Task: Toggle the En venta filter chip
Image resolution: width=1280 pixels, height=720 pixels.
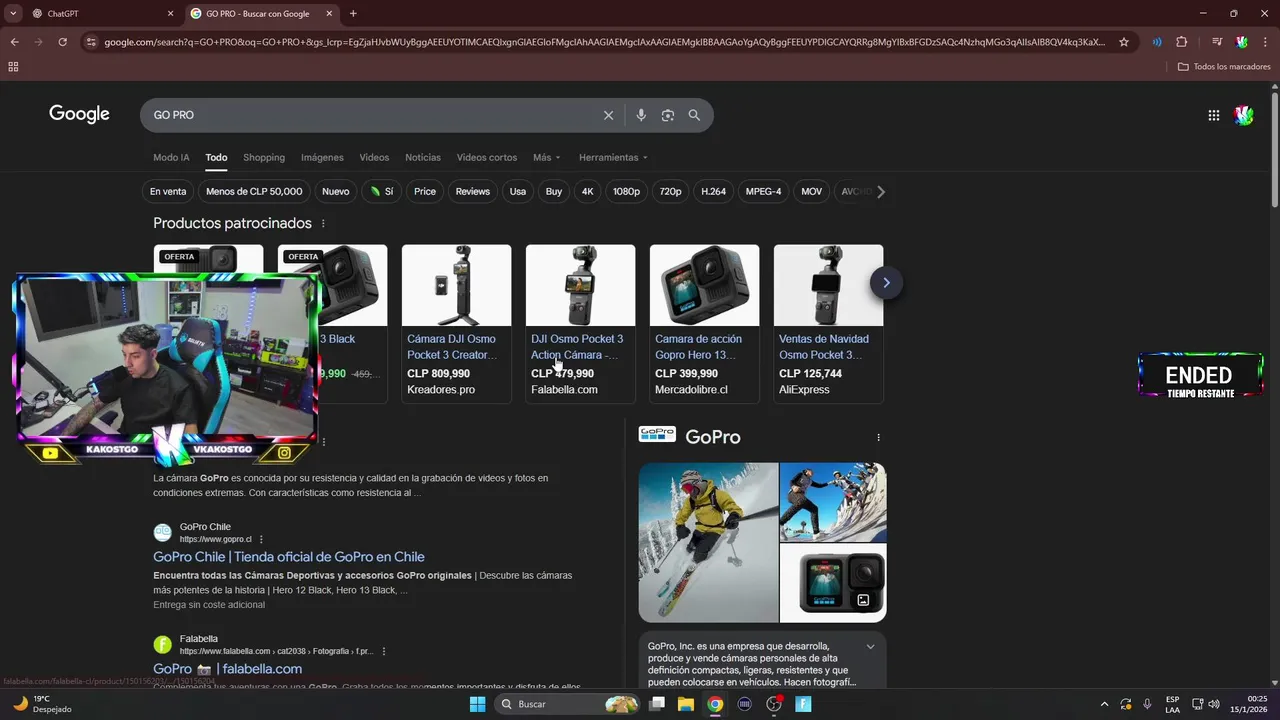Action: tap(168, 191)
